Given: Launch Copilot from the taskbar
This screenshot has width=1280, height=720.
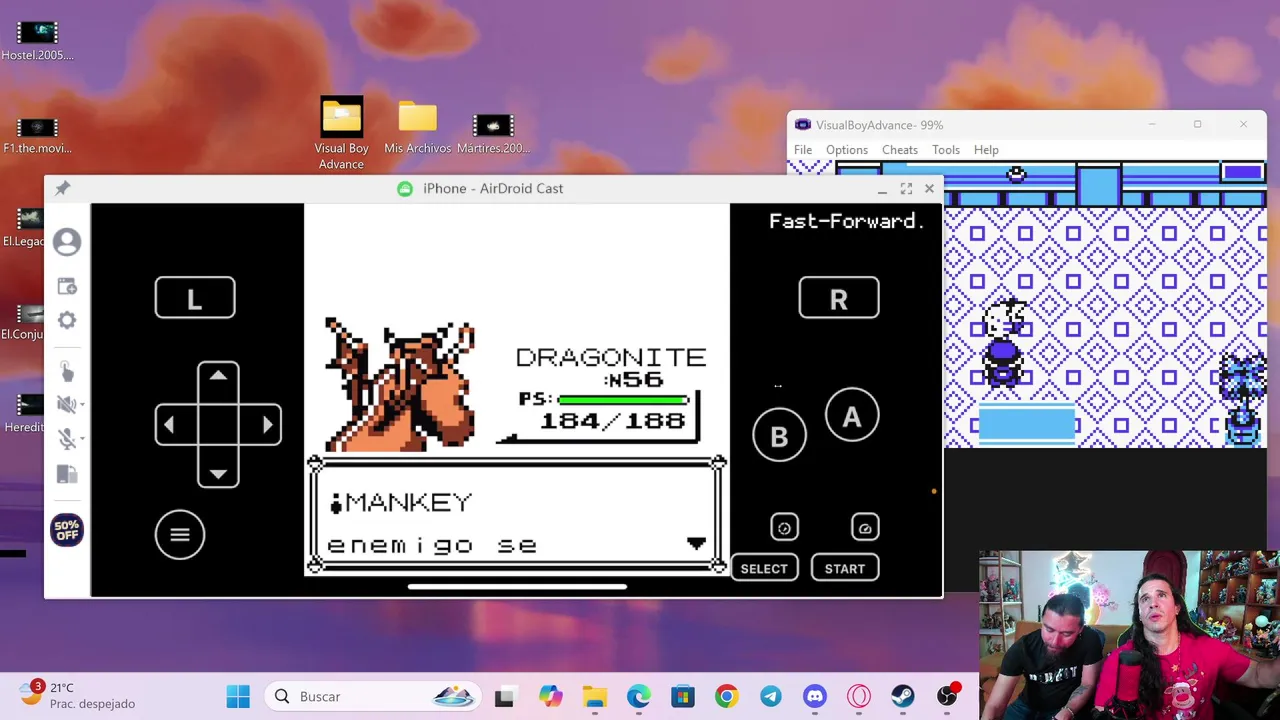Looking at the screenshot, I should 550,696.
